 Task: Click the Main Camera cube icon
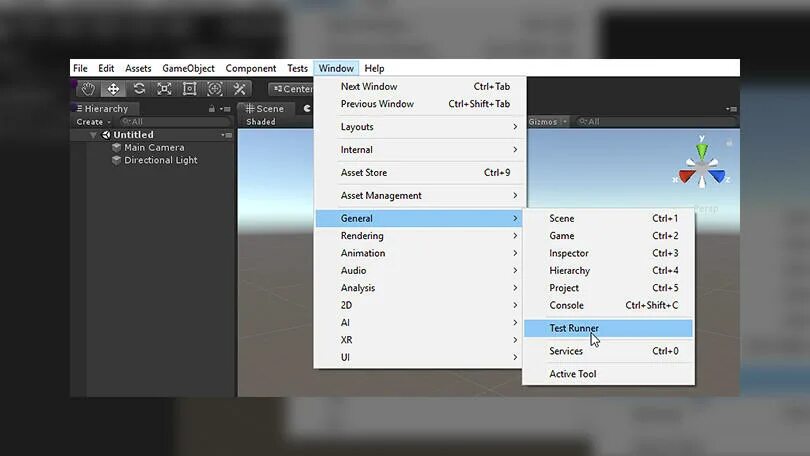117,147
